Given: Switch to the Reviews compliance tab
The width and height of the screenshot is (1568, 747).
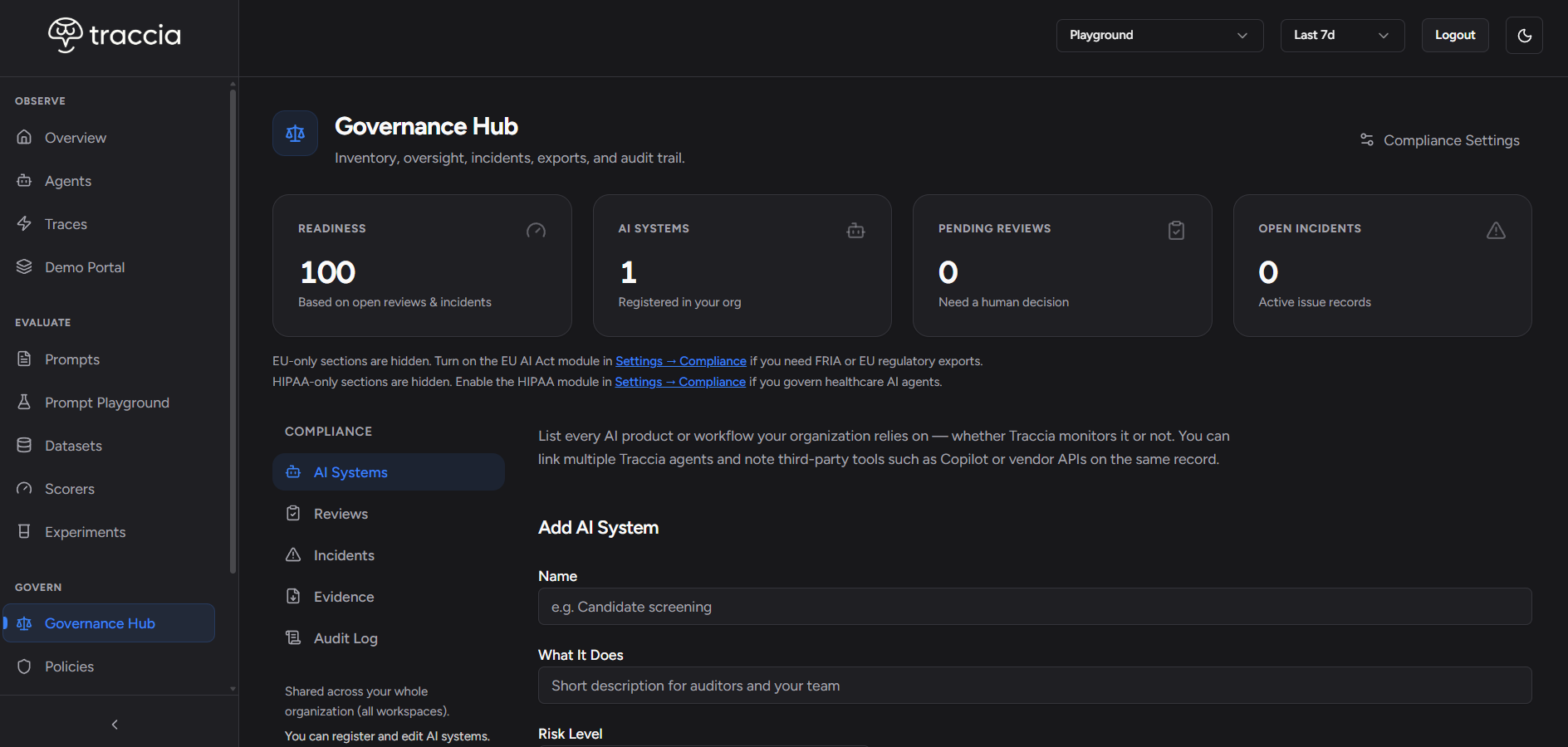Looking at the screenshot, I should [389, 513].
